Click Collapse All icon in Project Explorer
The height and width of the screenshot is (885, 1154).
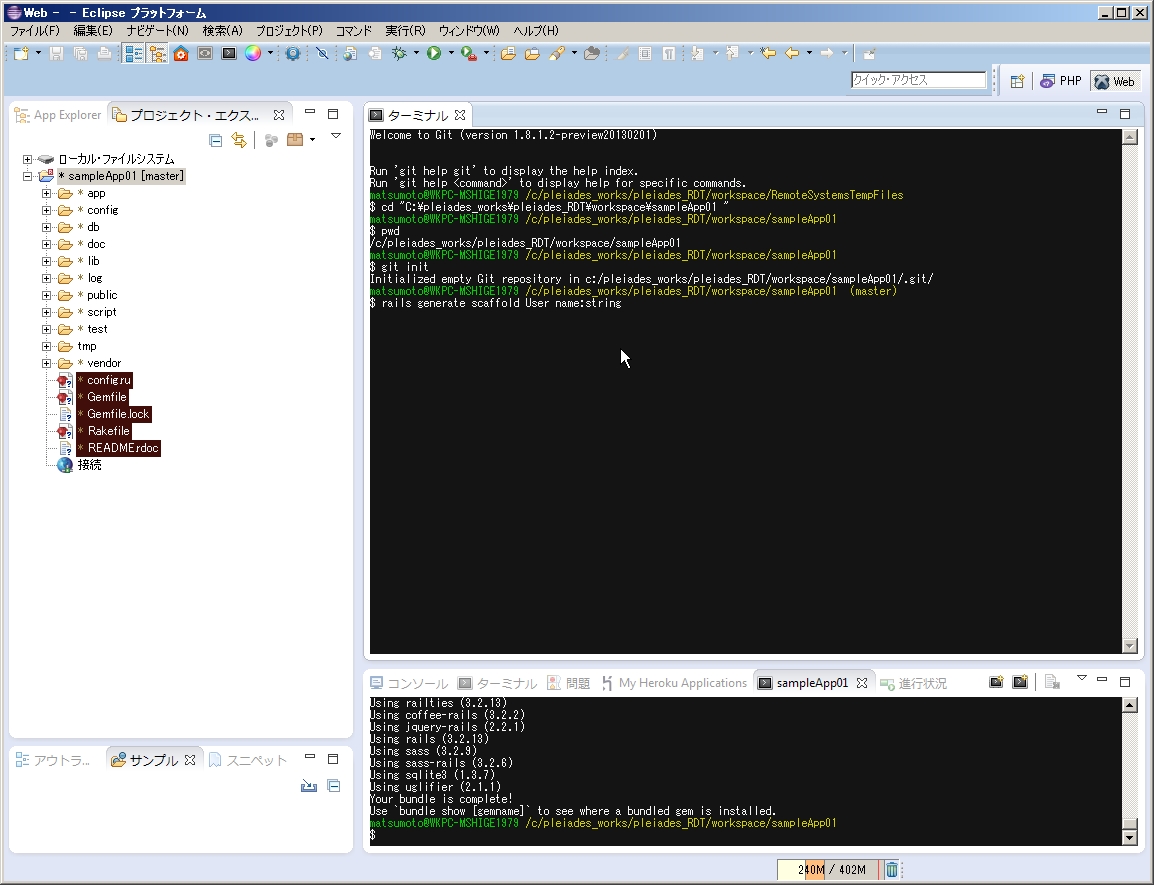216,140
